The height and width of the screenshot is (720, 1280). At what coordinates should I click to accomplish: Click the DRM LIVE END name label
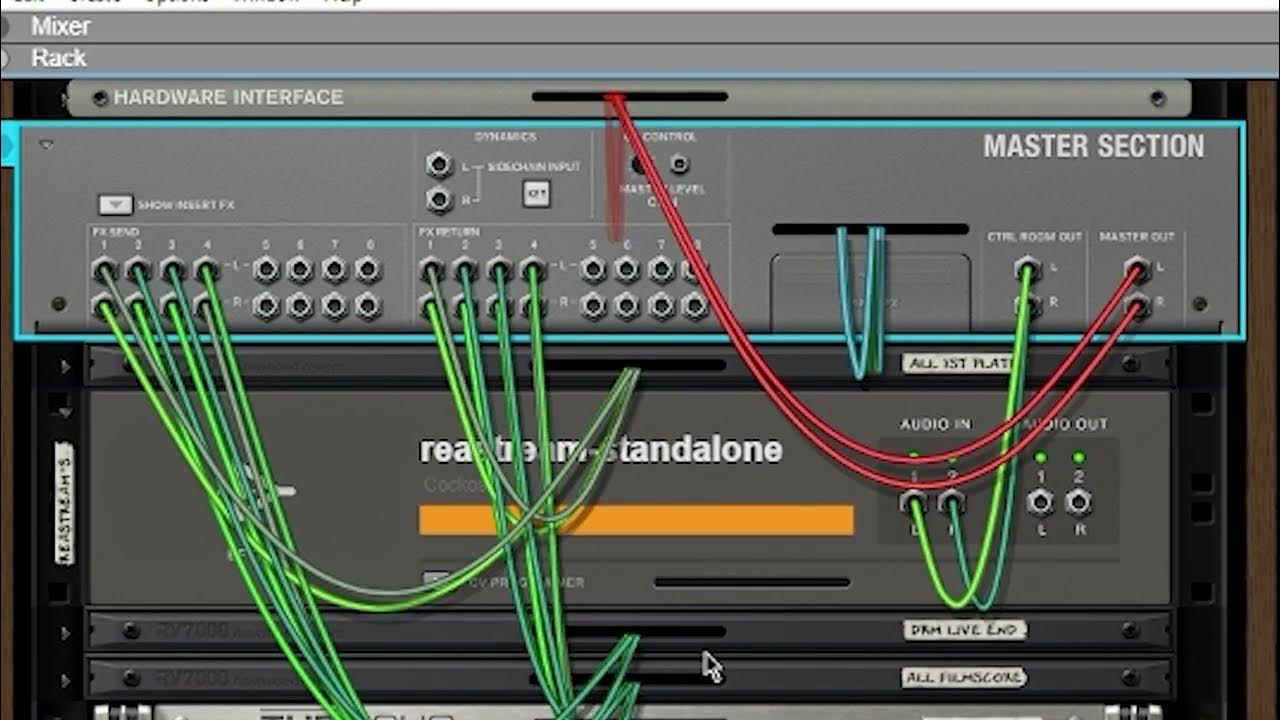pos(964,630)
